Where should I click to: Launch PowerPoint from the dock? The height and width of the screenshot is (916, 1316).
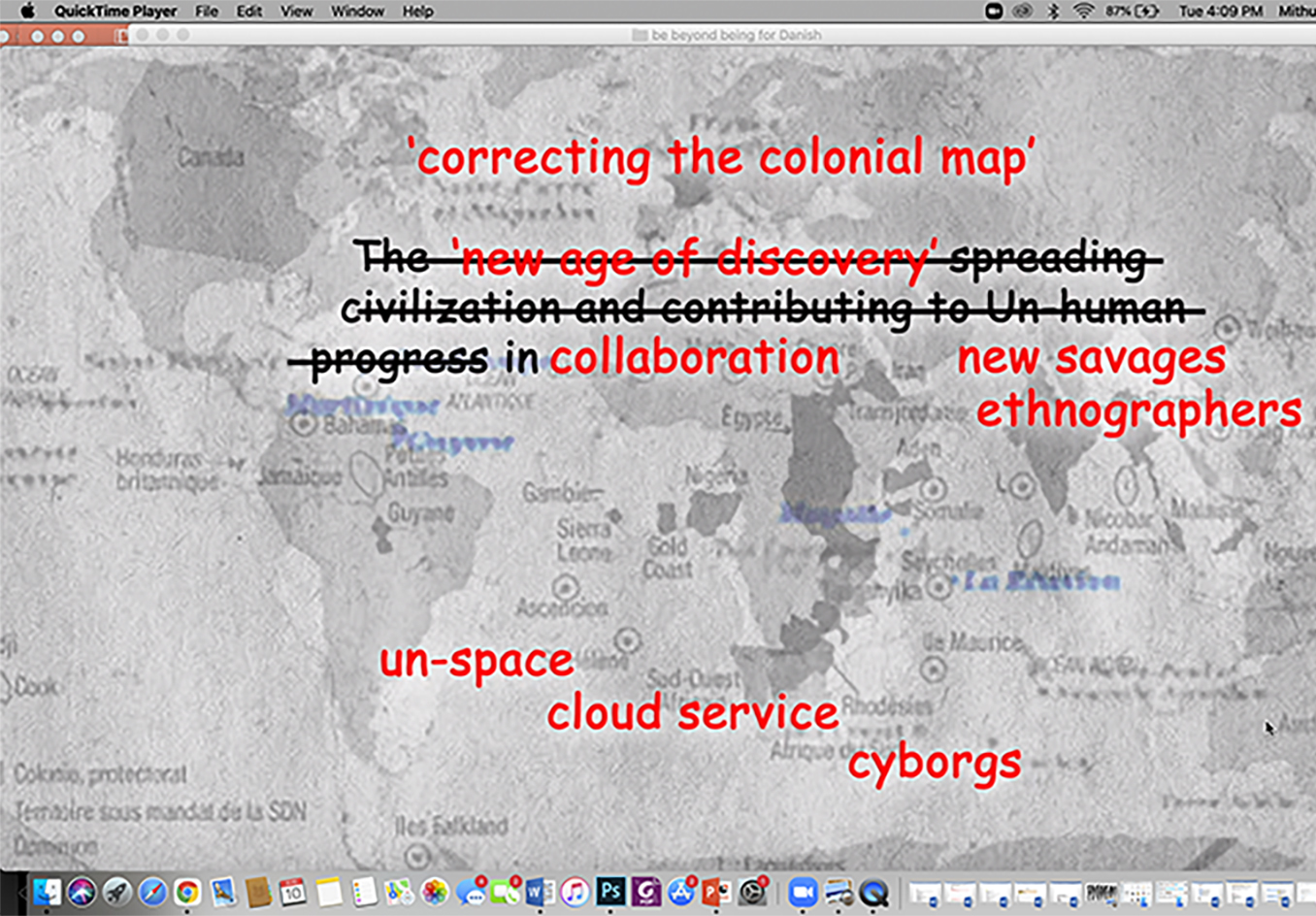coord(716,892)
